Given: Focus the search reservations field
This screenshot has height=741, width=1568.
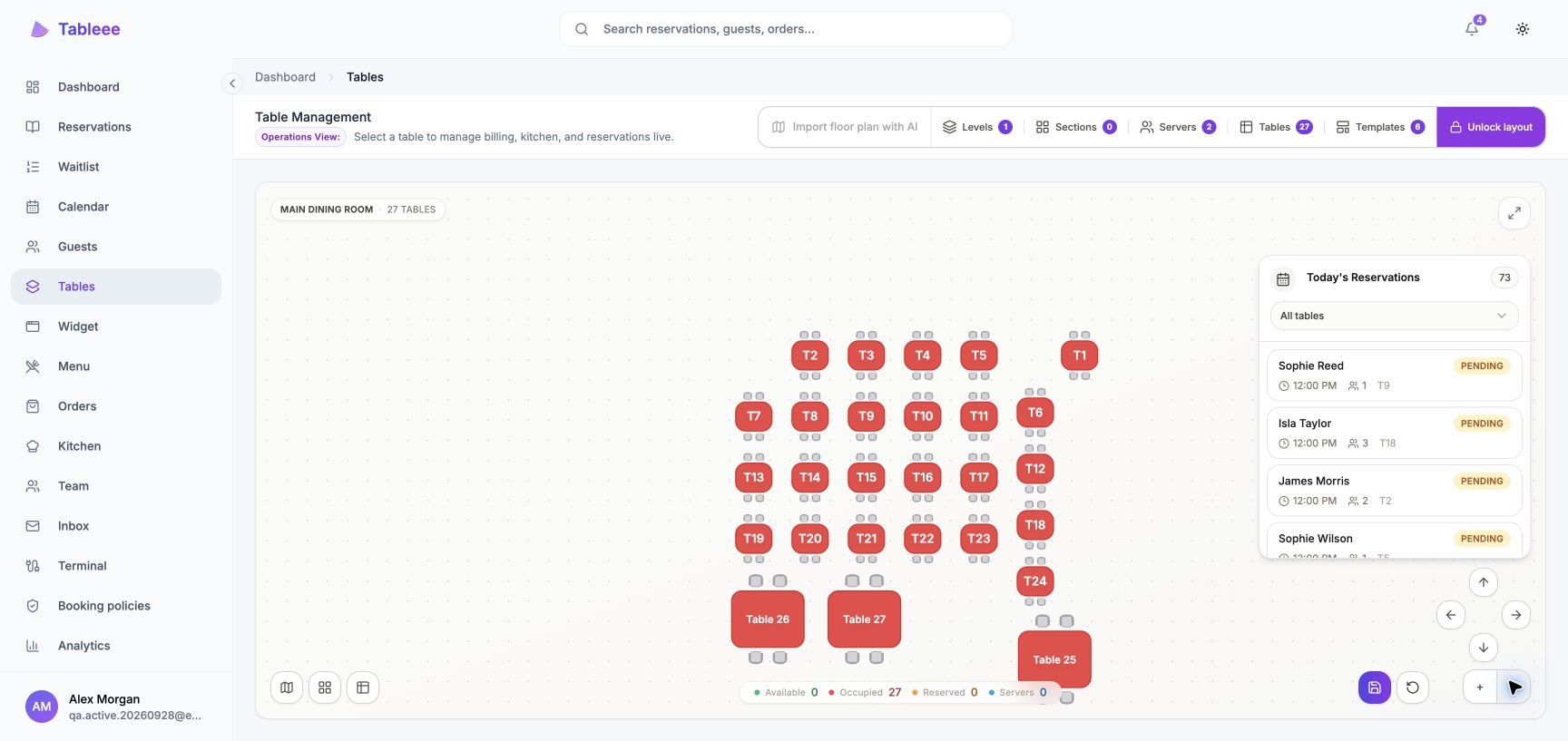Looking at the screenshot, I should pyautogui.click(x=786, y=29).
